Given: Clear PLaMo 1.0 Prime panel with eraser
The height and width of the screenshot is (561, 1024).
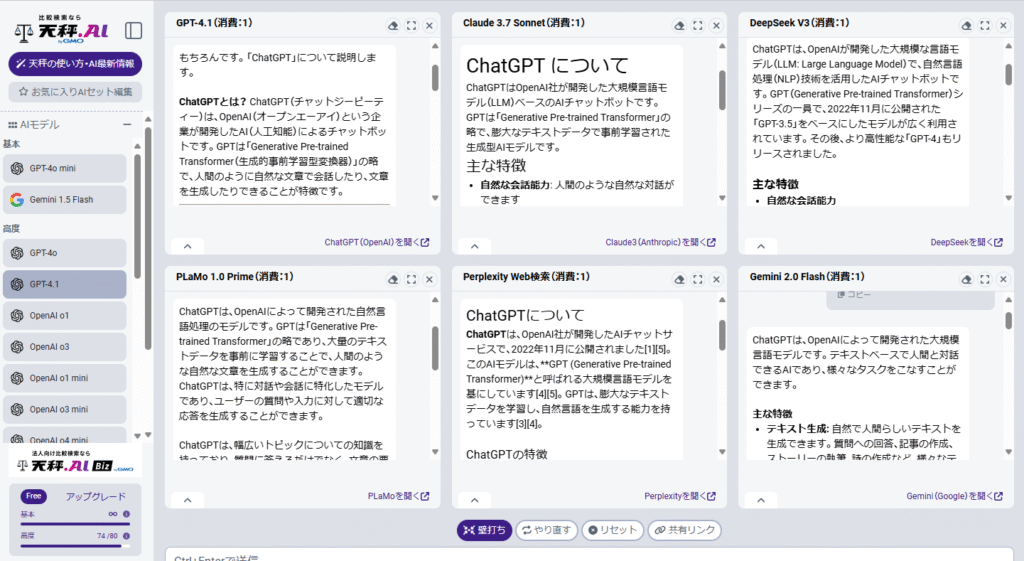Looking at the screenshot, I should point(392,280).
